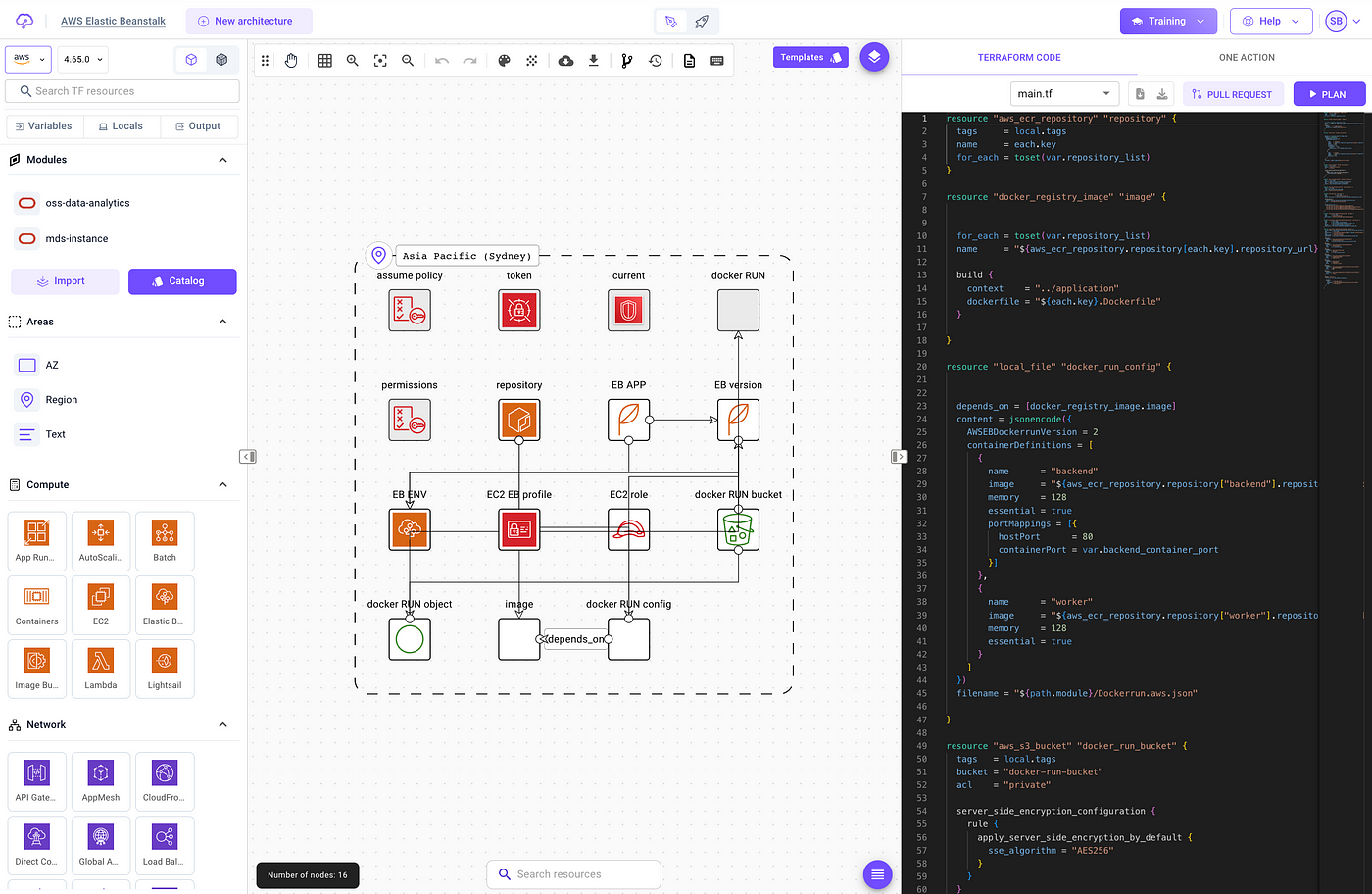Click the copy code icon beside main.tf
This screenshot has height=894, width=1372.
pos(1139,94)
